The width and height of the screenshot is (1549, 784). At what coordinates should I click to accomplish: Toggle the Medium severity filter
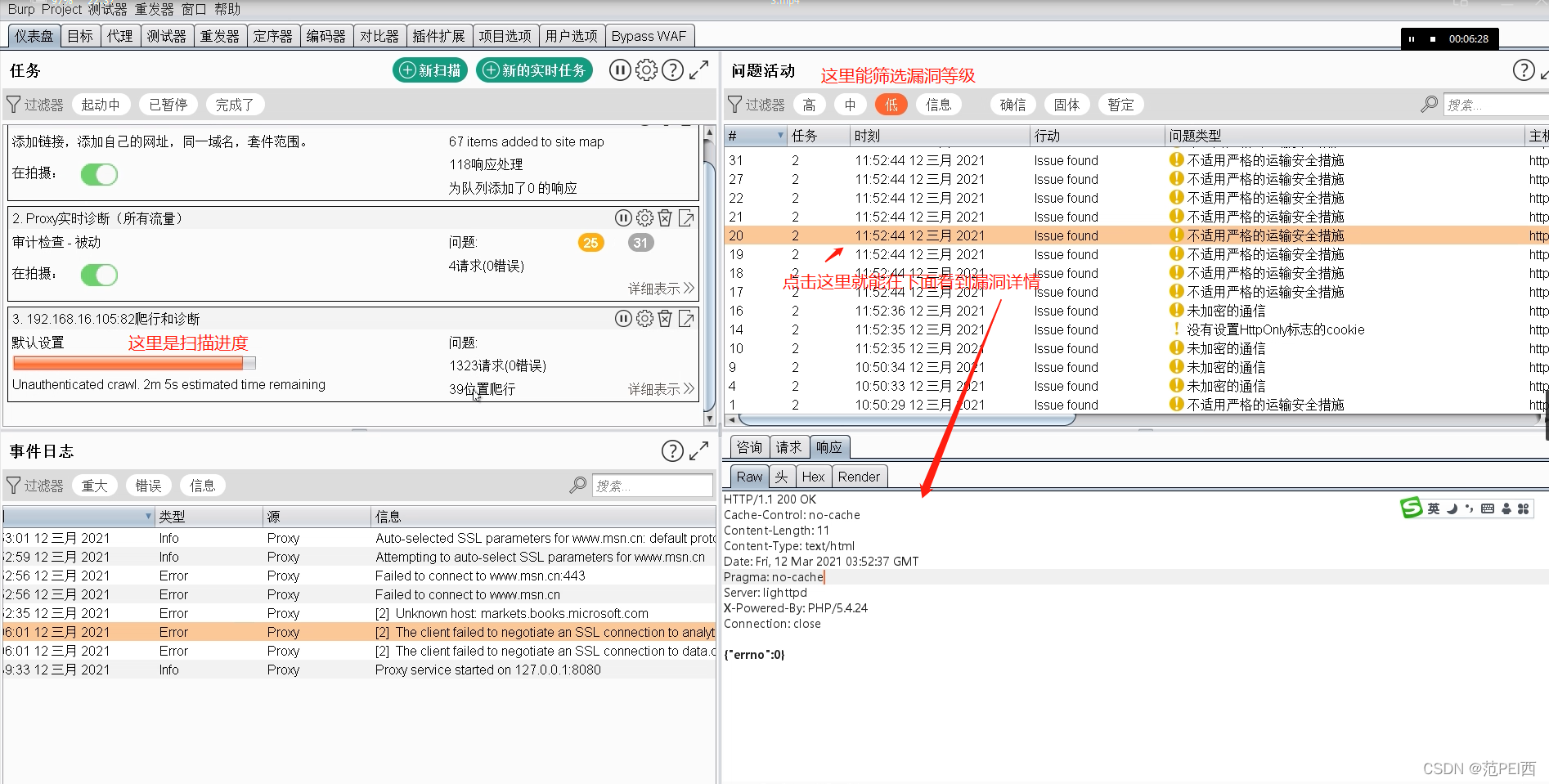click(851, 105)
